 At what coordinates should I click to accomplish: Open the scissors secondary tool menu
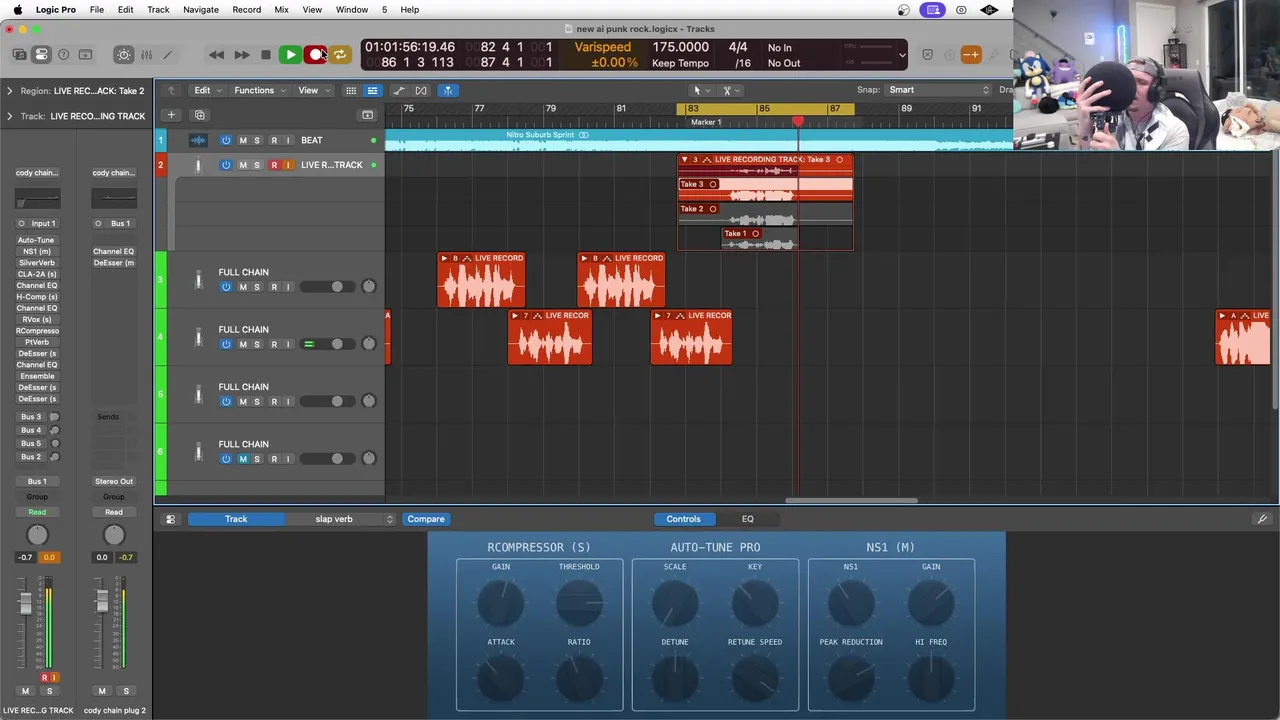coord(731,90)
